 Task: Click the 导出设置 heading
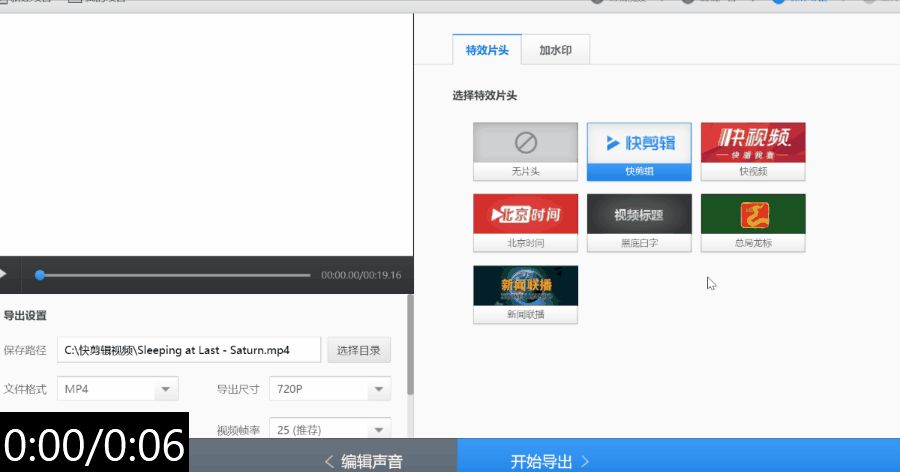point(25,315)
